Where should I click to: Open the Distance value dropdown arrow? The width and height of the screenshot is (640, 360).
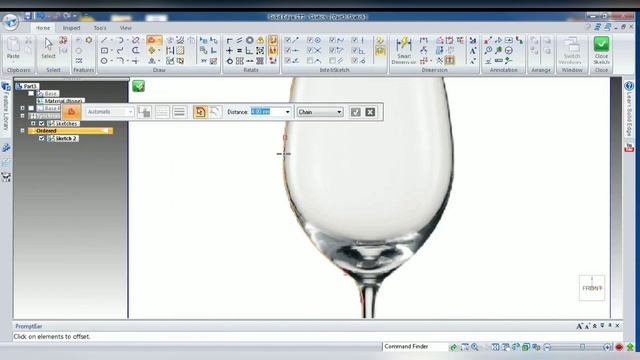click(287, 112)
